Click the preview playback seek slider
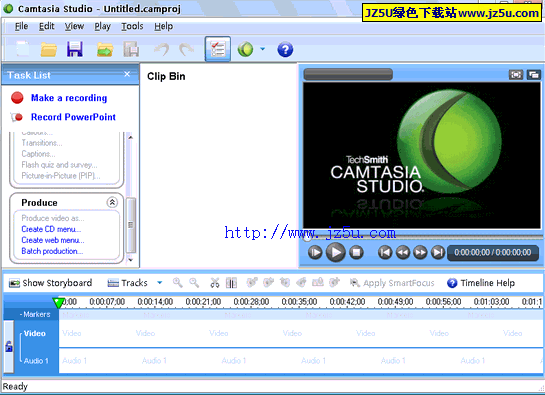The height and width of the screenshot is (395, 545). 422,237
